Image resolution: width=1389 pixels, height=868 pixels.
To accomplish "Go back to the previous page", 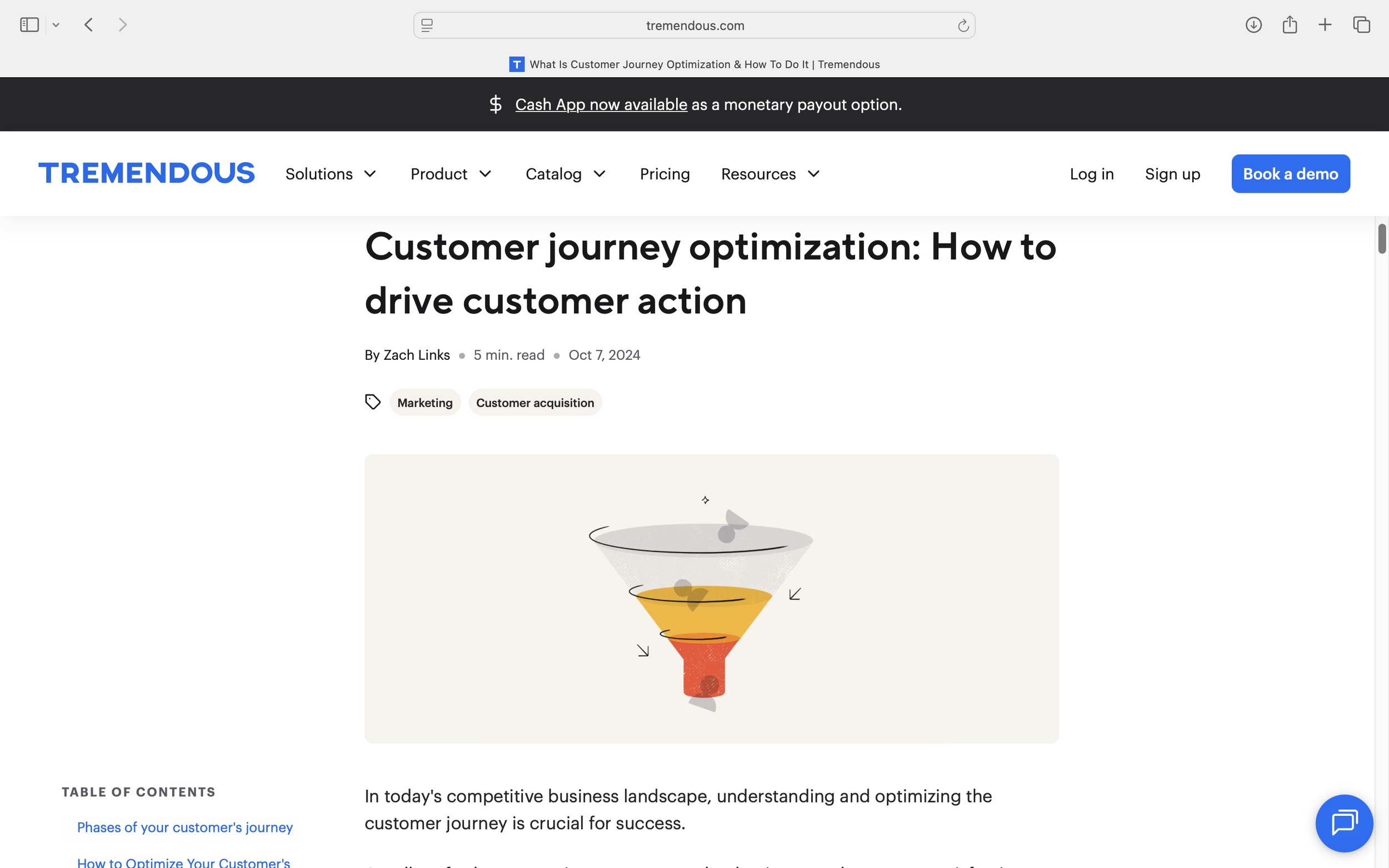I will [88, 24].
